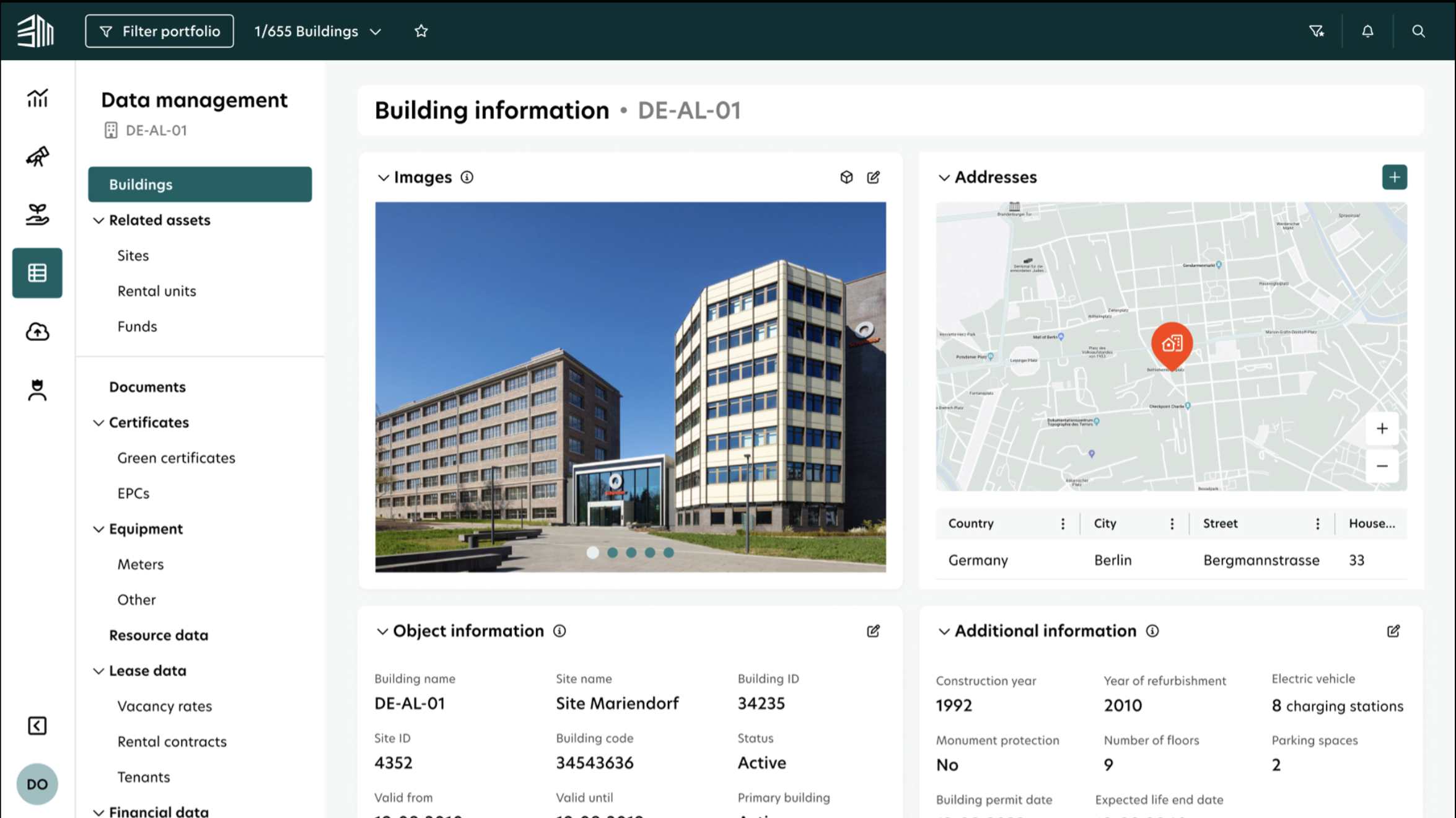Click the Filter portfolio button

159,31
